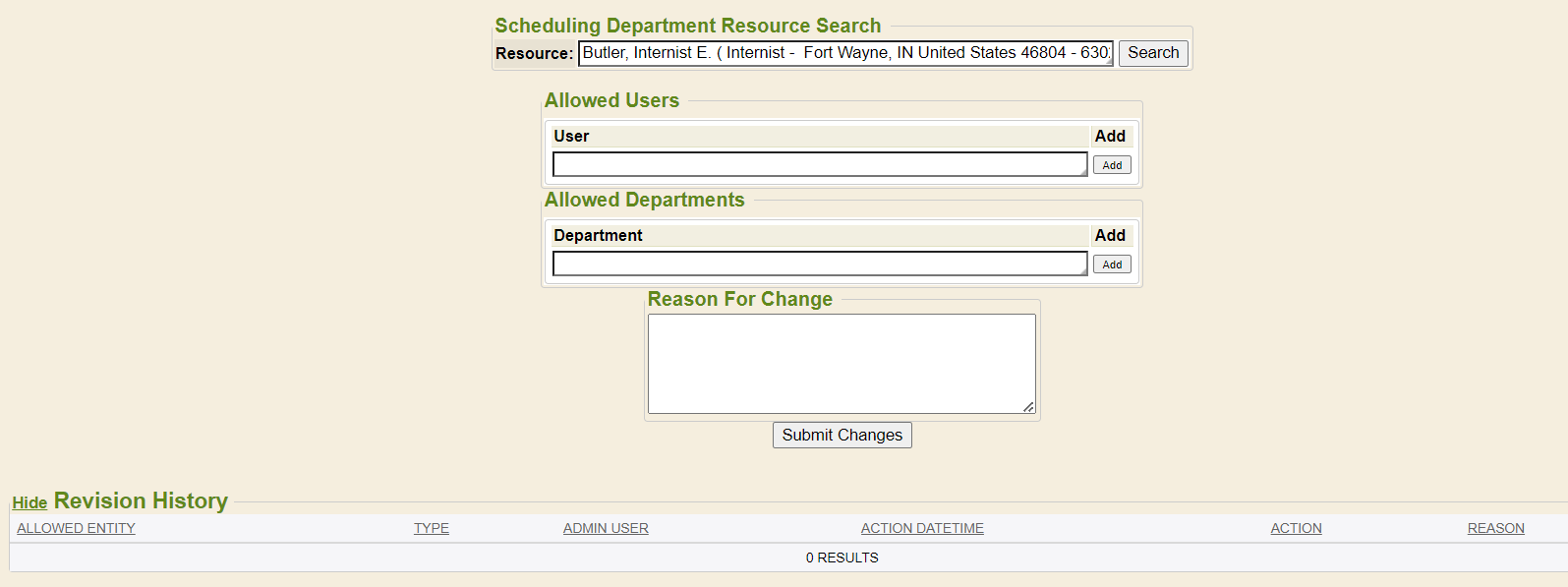
Task: Sort by ALLOWED ENTITY column
Action: (x=76, y=528)
